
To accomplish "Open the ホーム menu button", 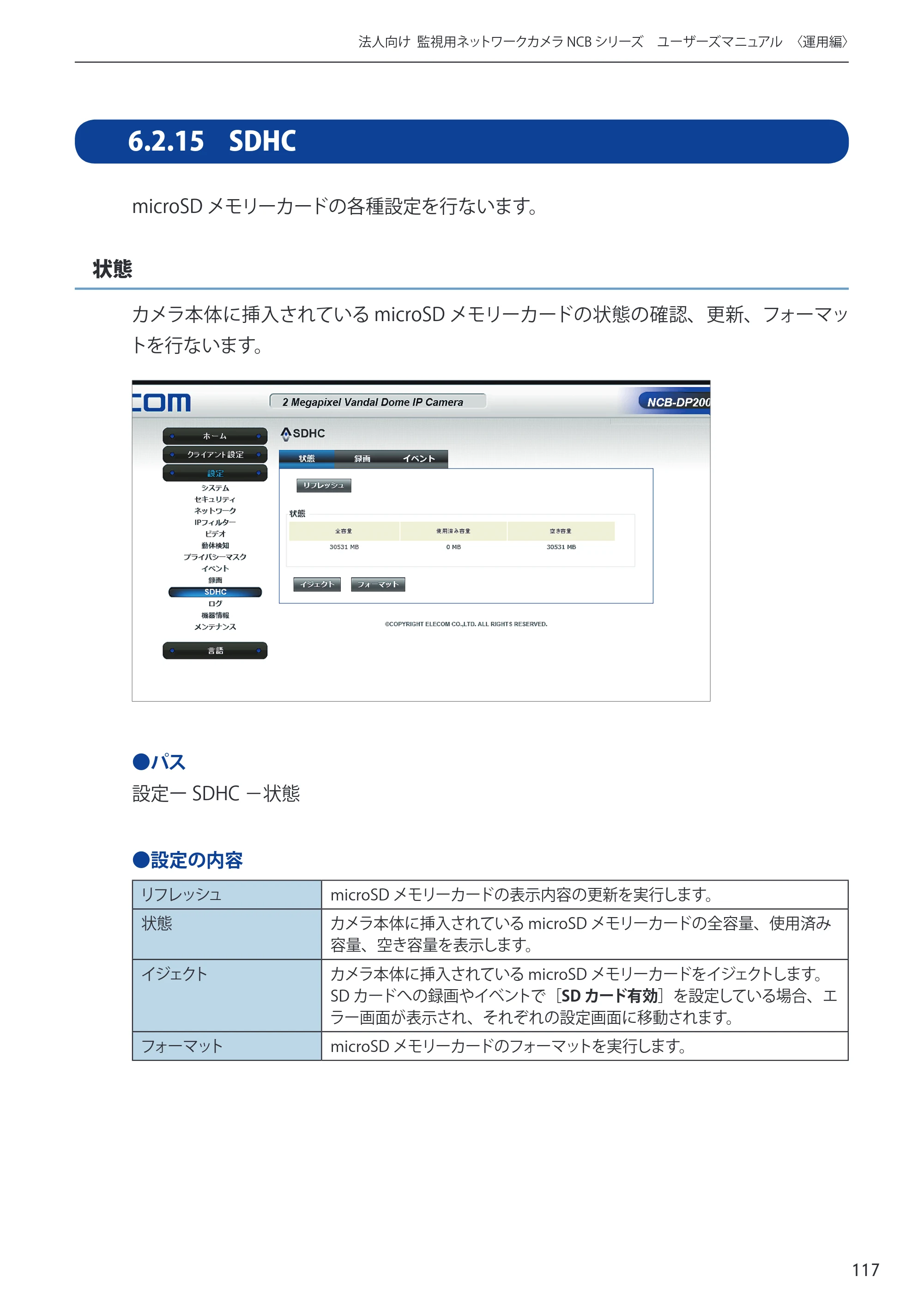I will (215, 436).
